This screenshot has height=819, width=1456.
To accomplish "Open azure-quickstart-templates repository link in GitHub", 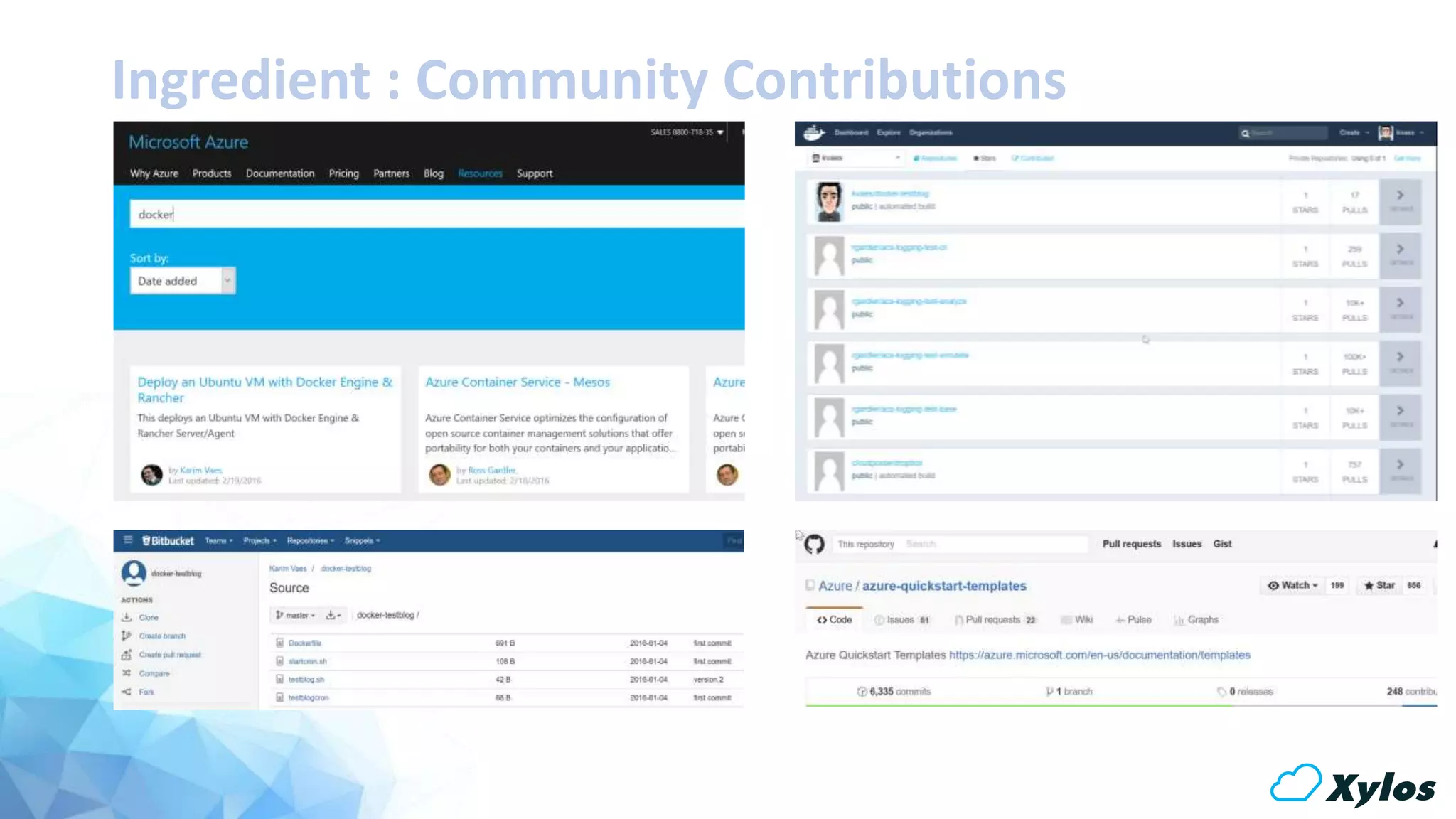I will click(944, 586).
